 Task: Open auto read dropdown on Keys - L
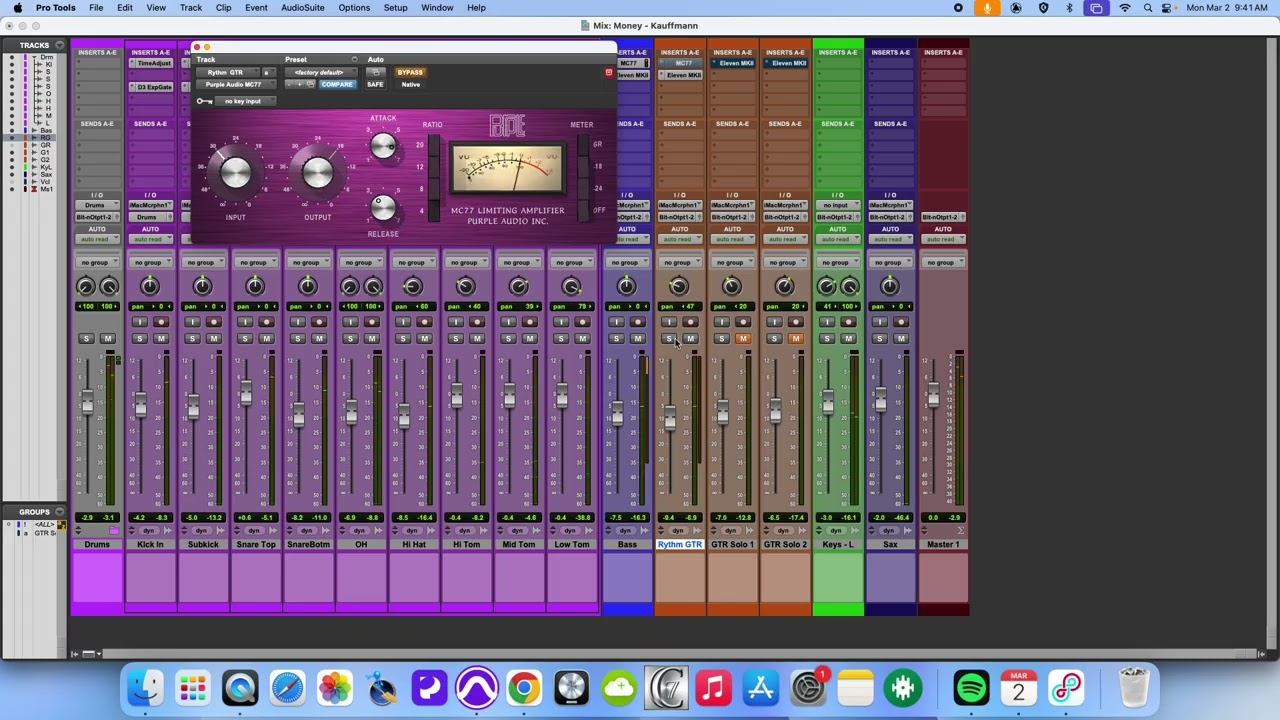[837, 239]
